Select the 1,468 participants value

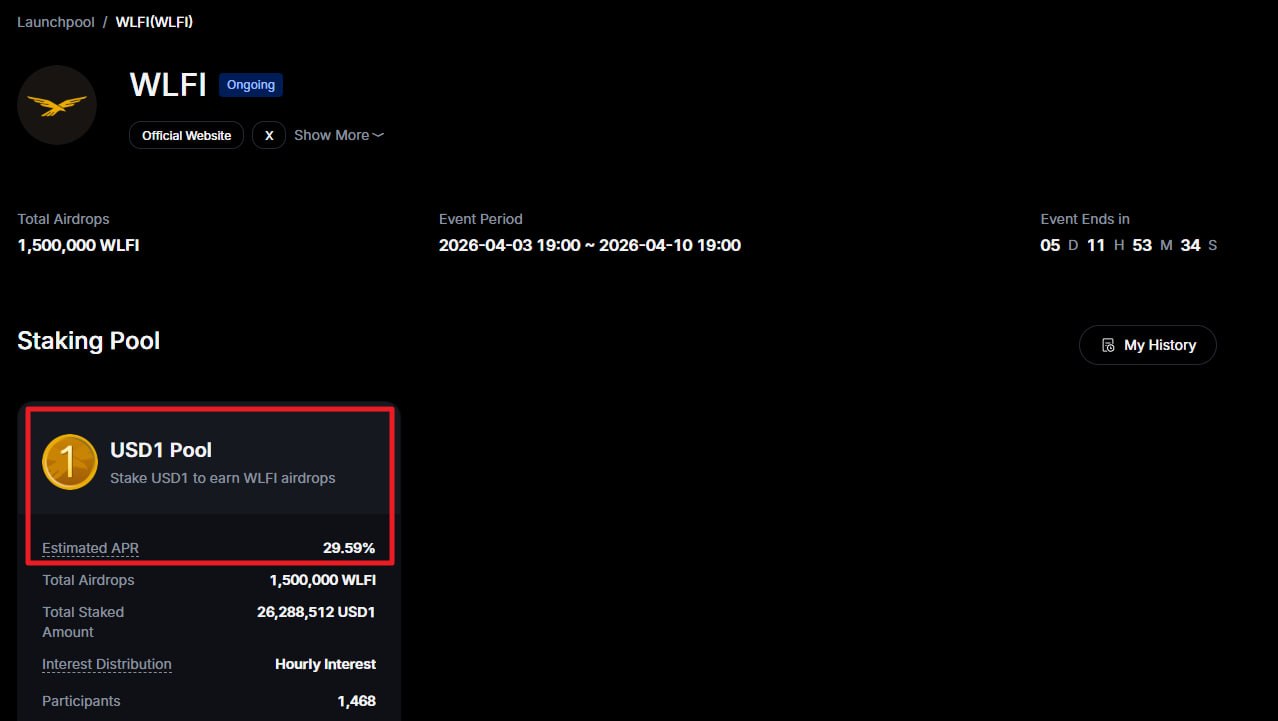click(357, 701)
